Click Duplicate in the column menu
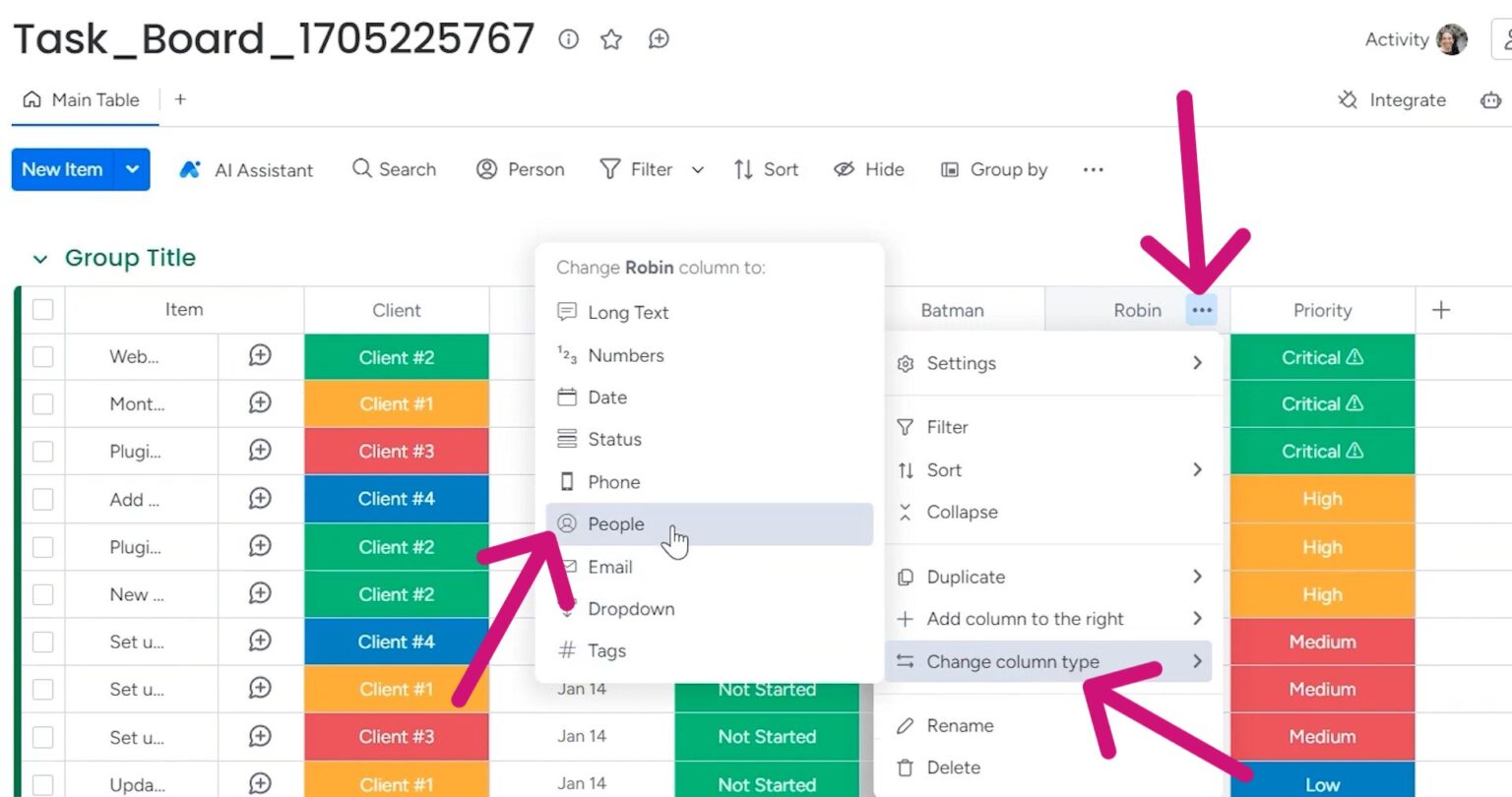This screenshot has height=797, width=1512. (x=966, y=577)
